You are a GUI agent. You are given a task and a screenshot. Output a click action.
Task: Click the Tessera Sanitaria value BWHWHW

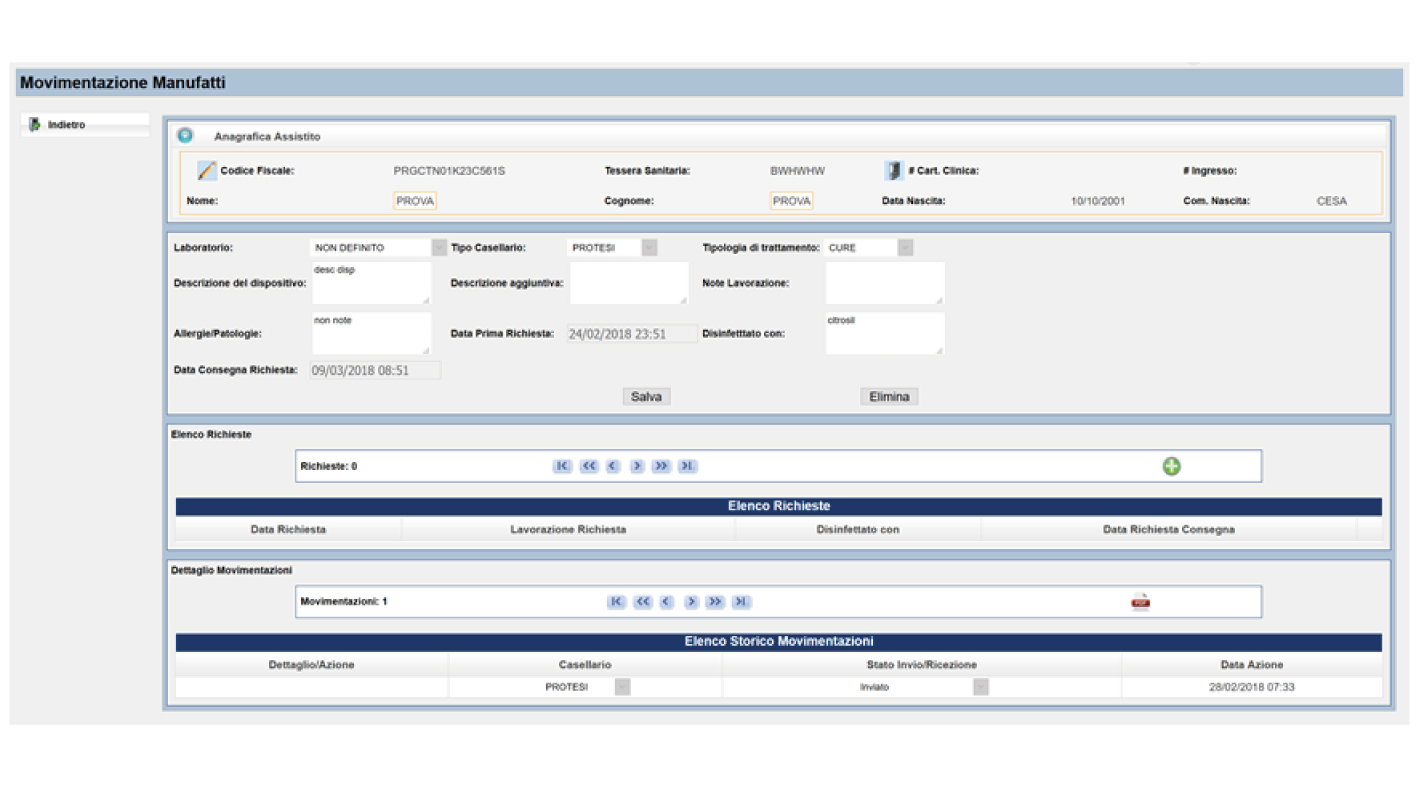pos(797,171)
